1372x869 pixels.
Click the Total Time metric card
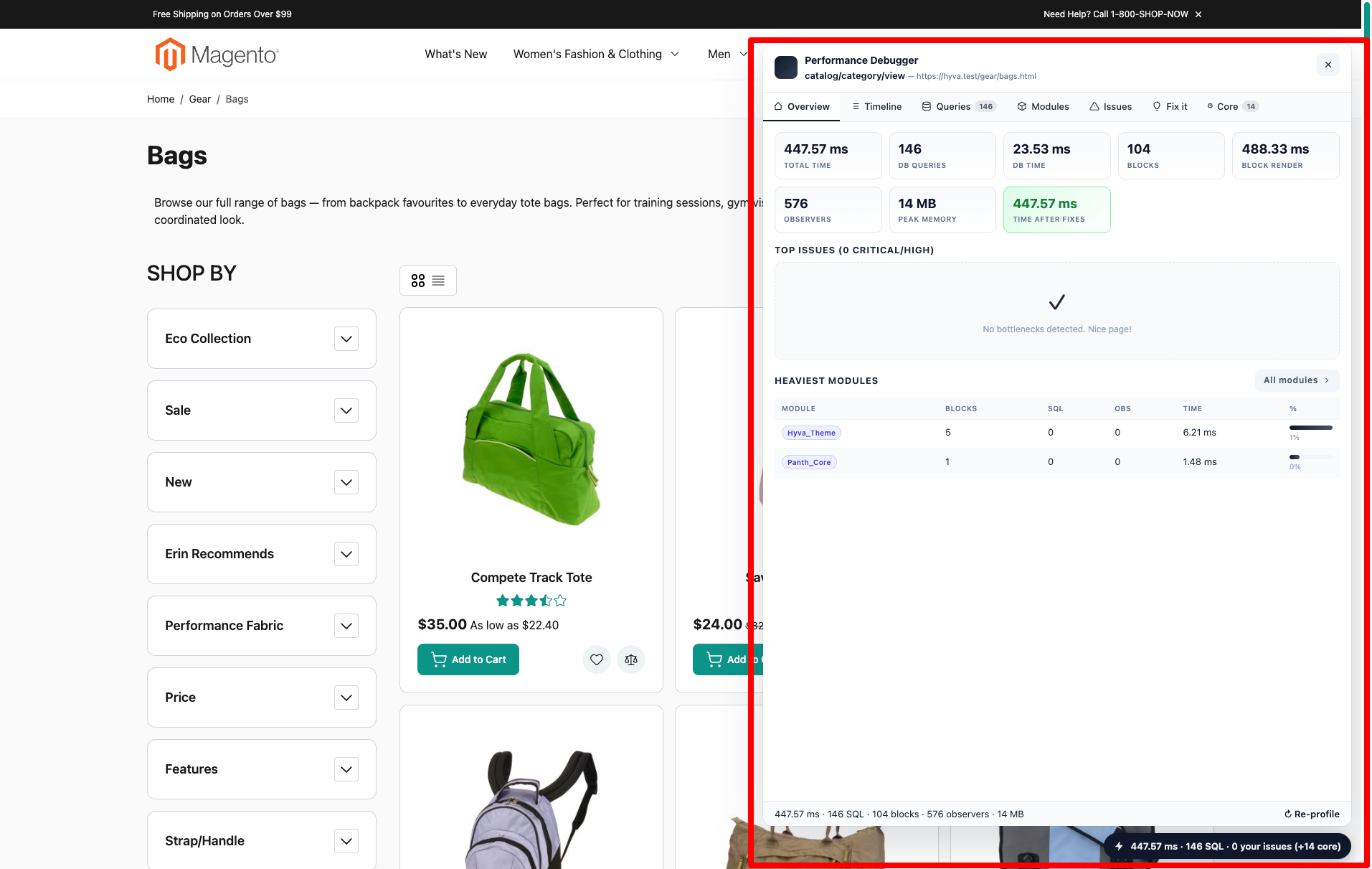click(828, 156)
